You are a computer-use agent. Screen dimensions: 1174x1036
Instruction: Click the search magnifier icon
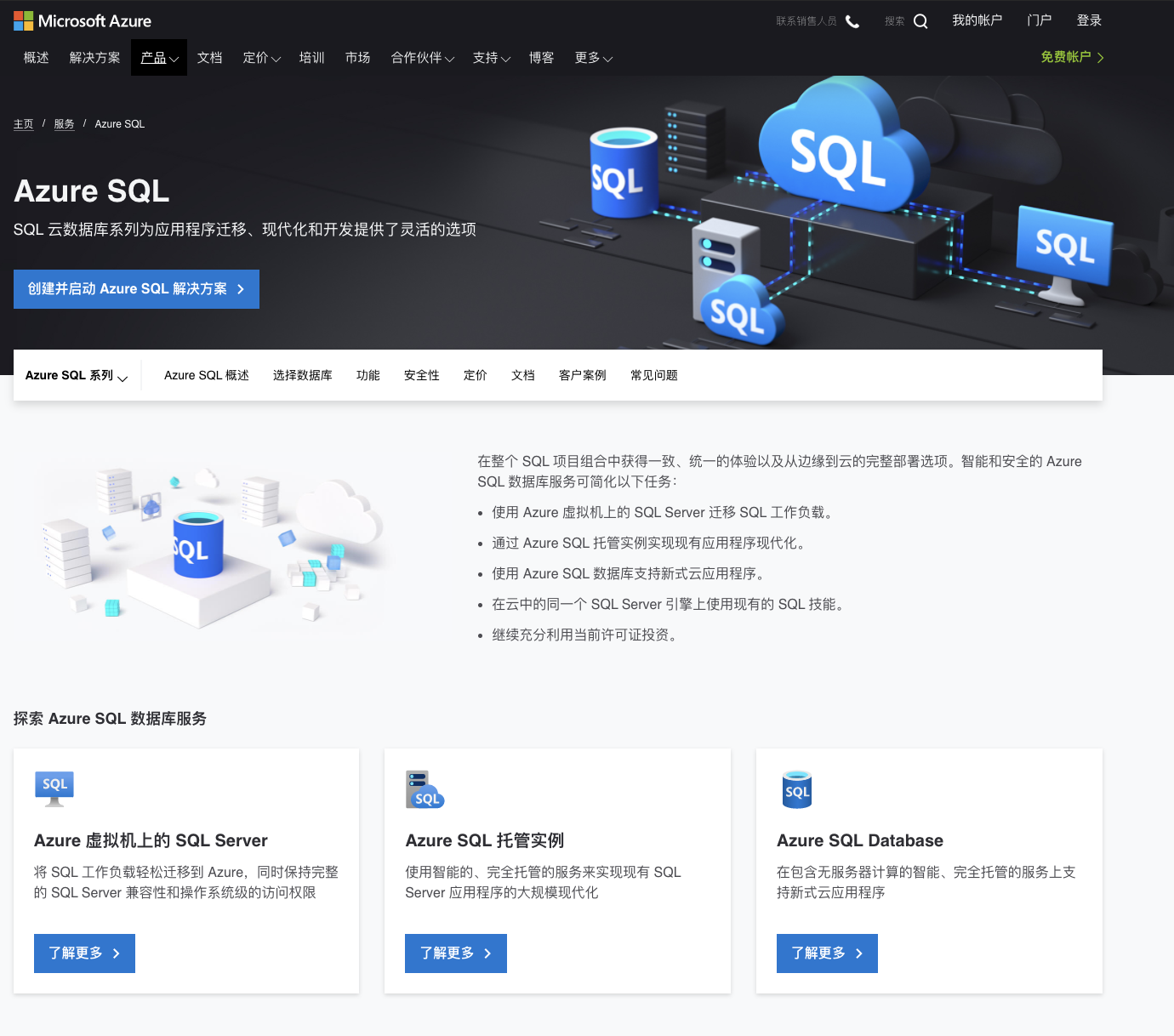pos(920,21)
